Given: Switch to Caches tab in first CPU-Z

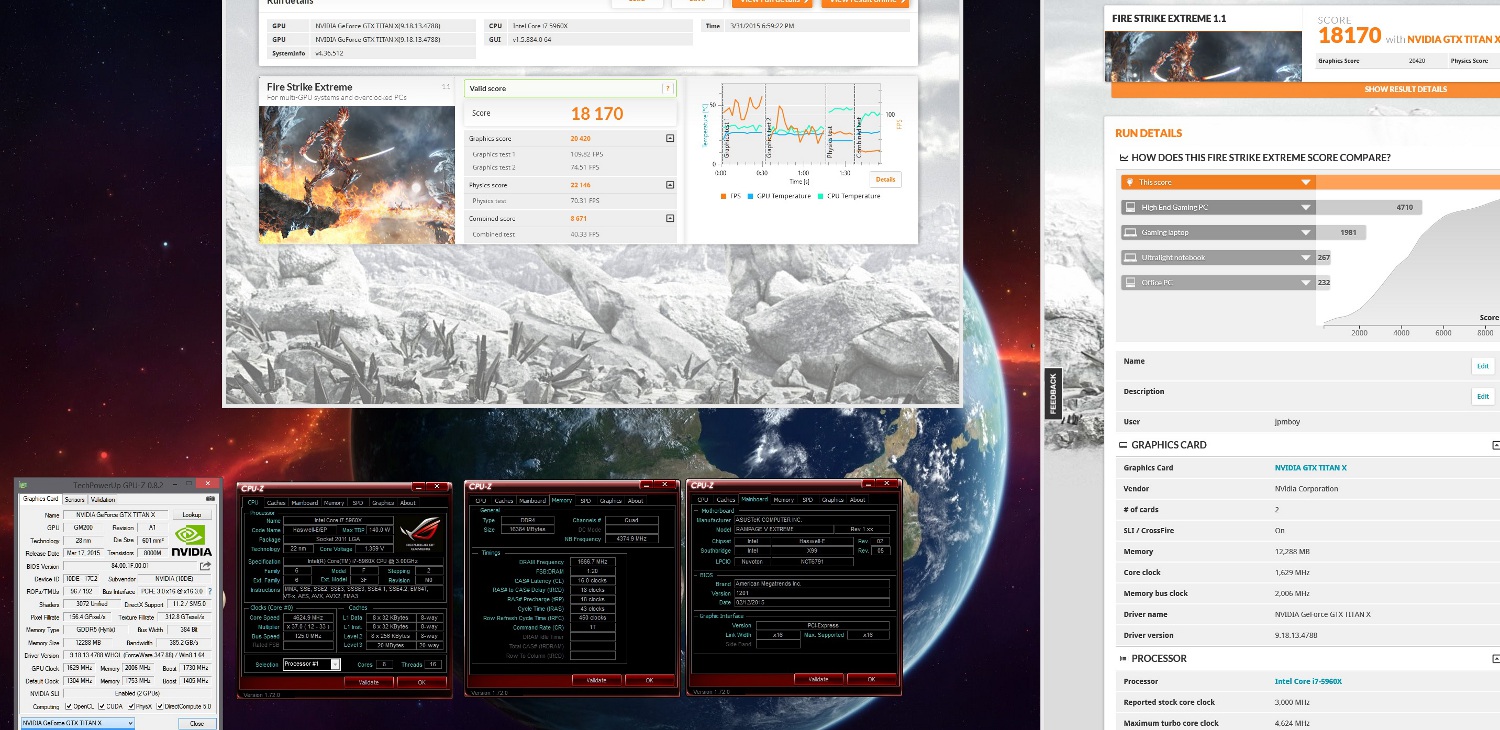Looking at the screenshot, I should 276,503.
